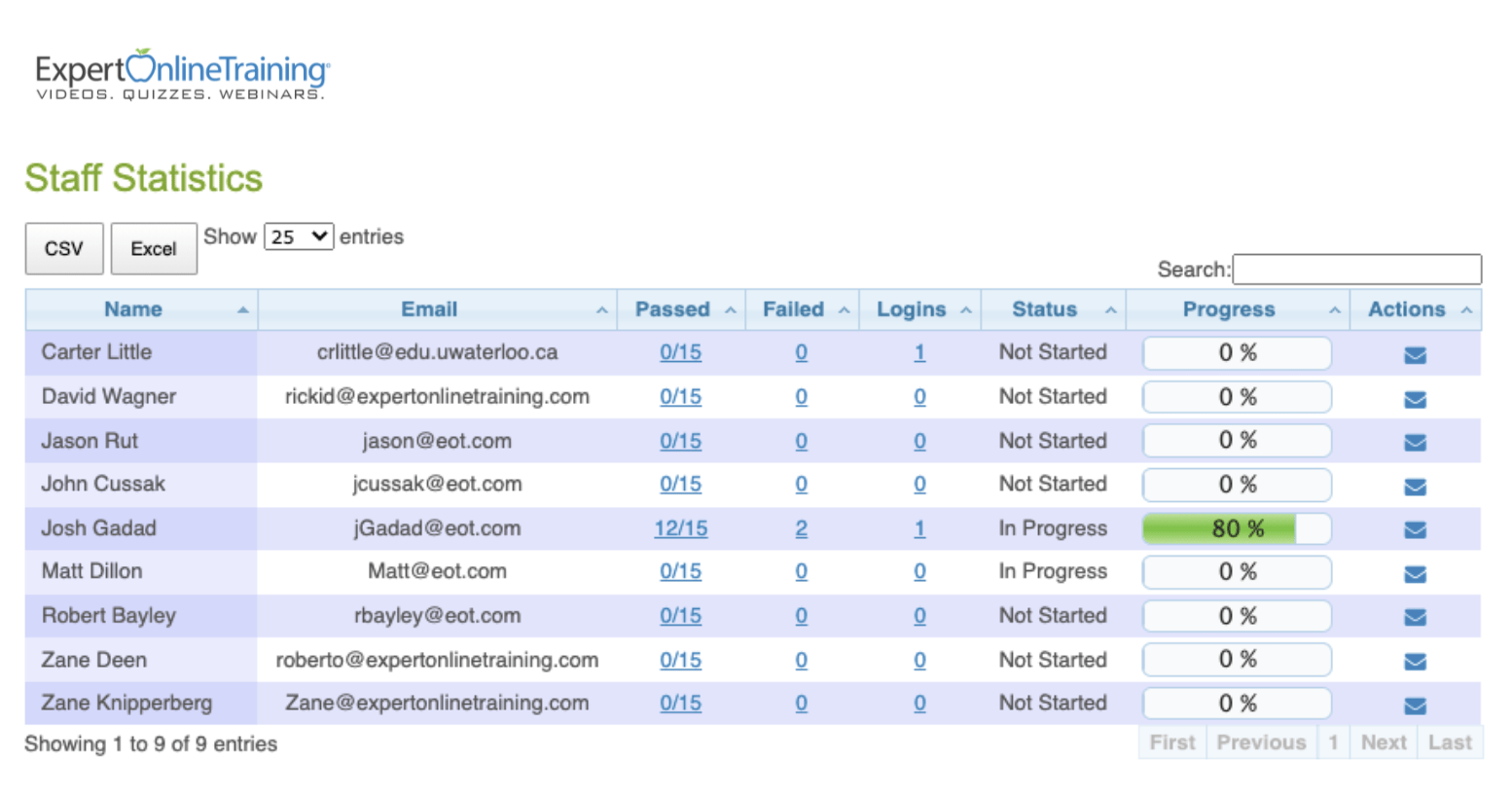Open John Cussak's 0/15 passed link

tap(680, 485)
